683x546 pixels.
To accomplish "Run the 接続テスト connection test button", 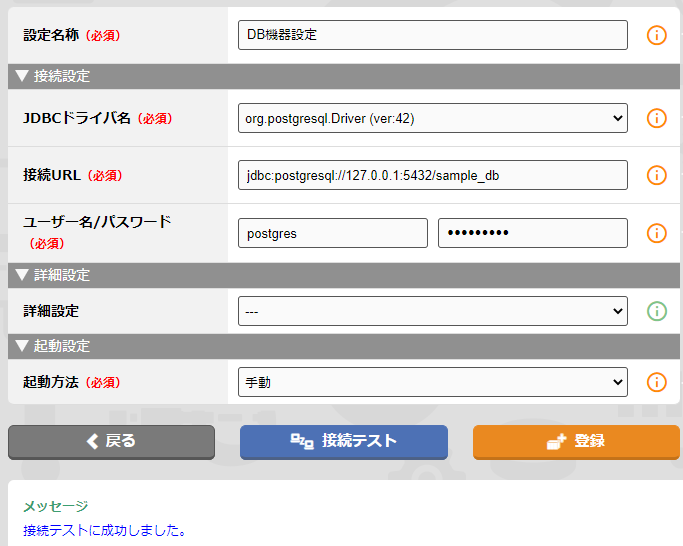I will click(343, 441).
